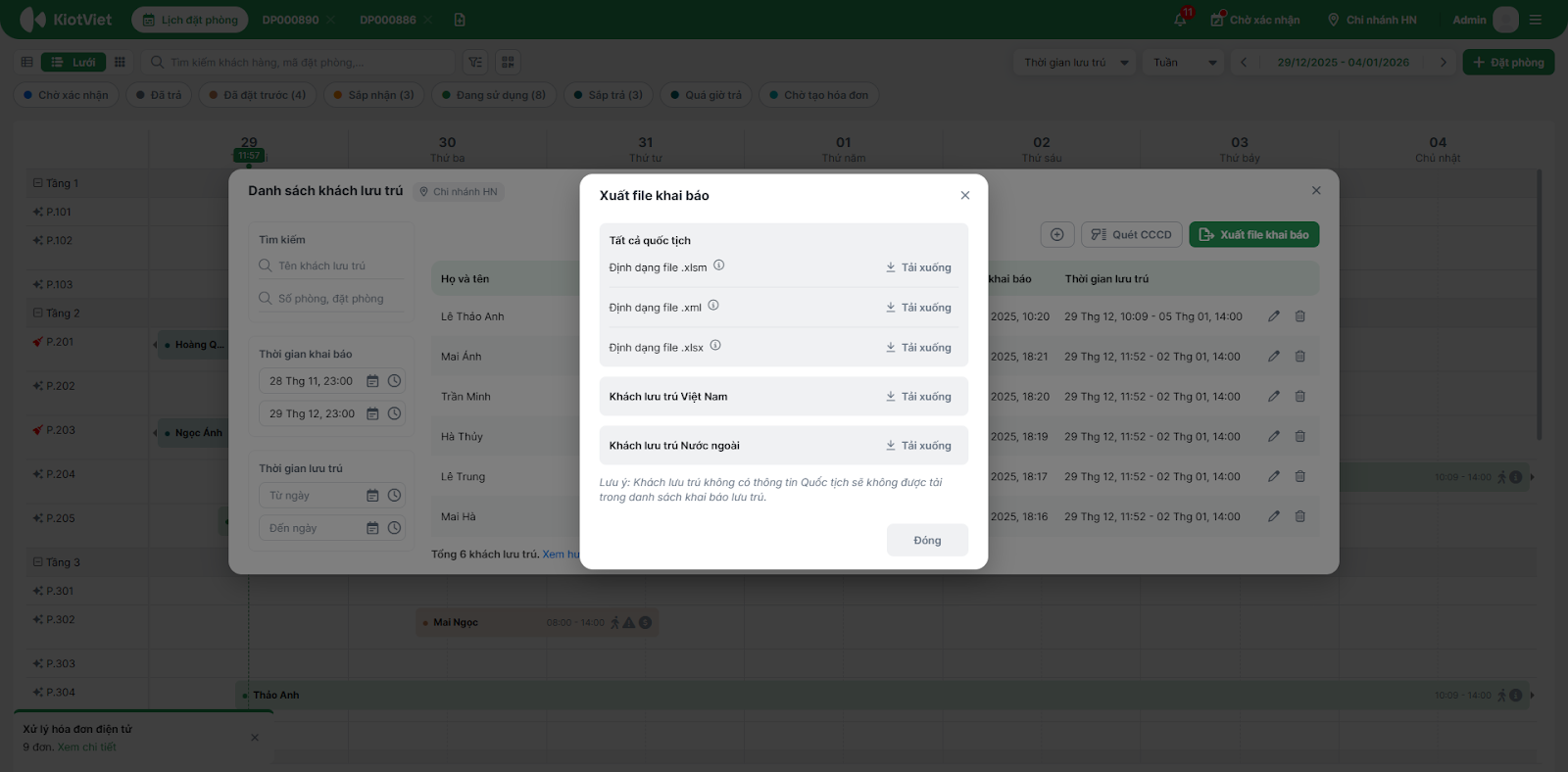Switch to Lịch đặt phòng tab
This screenshot has width=1568, height=772.
190,20
